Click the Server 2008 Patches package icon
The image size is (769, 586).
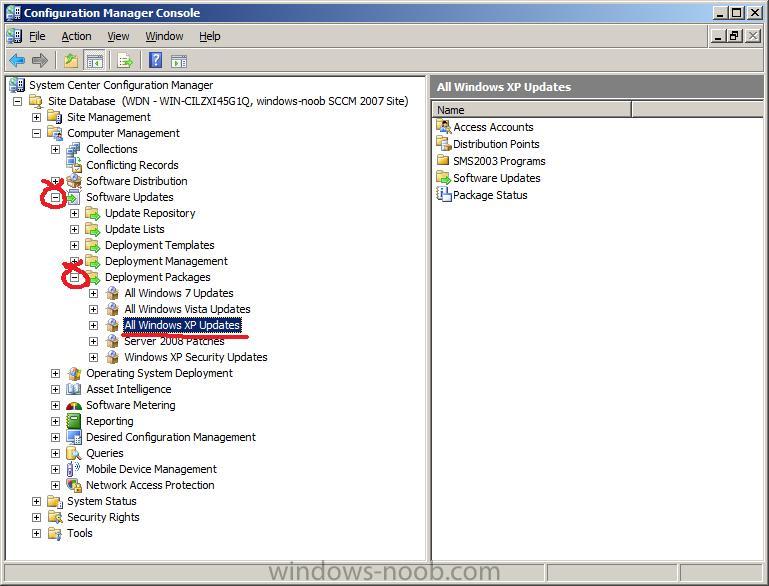(x=112, y=341)
